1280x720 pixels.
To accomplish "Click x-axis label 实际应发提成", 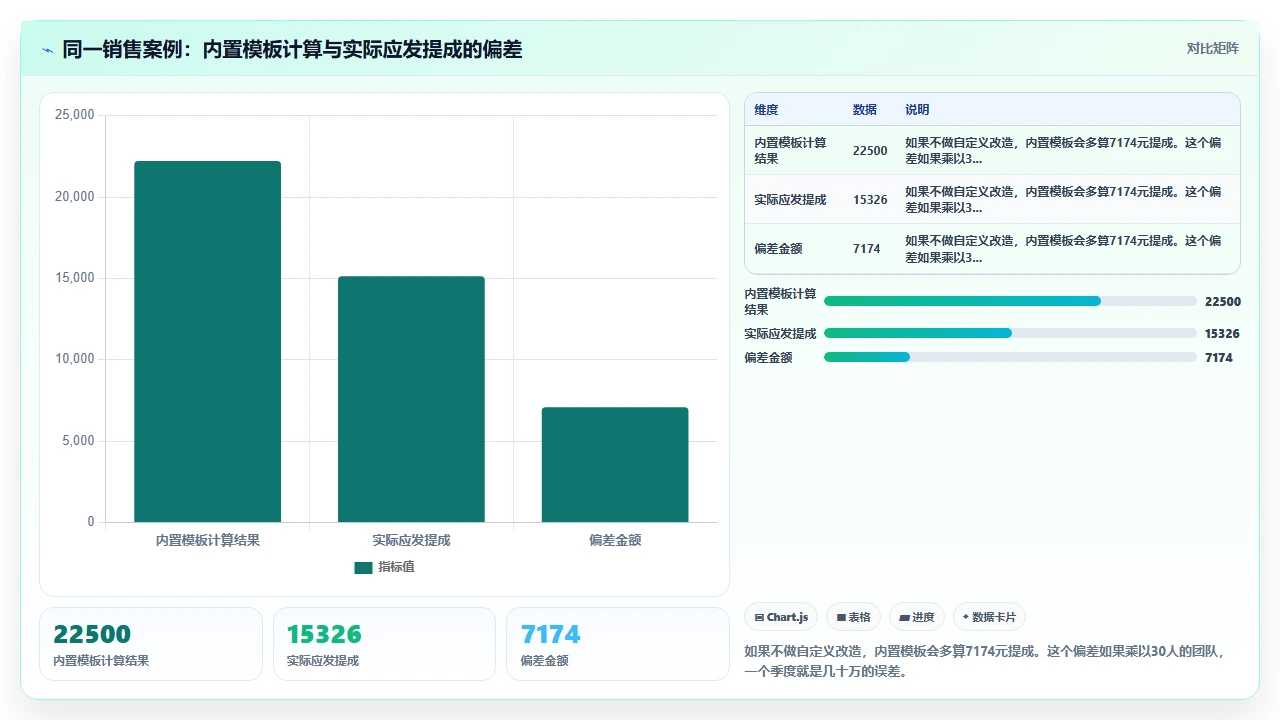I will (411, 540).
